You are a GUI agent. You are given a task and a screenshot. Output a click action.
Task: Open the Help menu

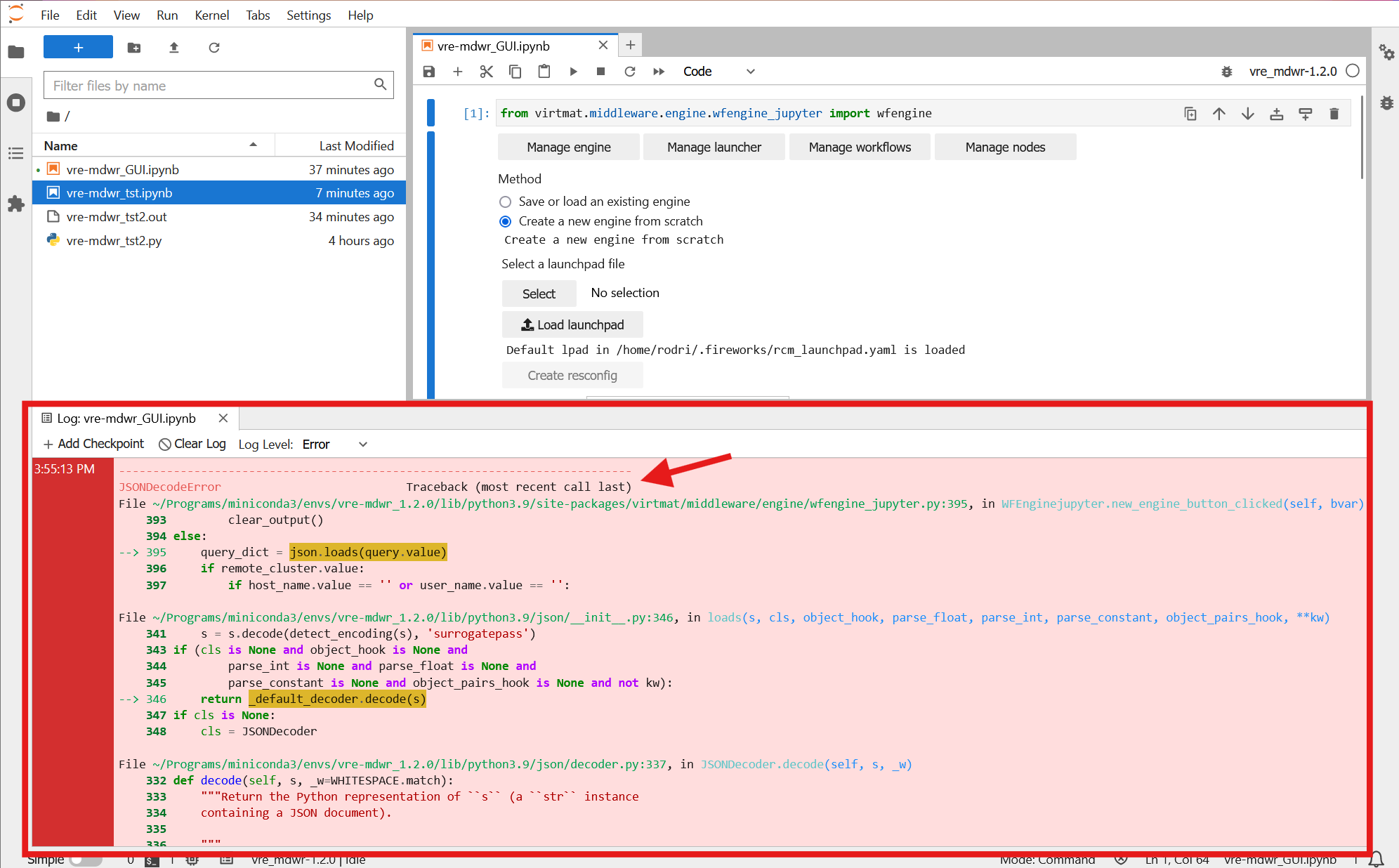(x=360, y=15)
